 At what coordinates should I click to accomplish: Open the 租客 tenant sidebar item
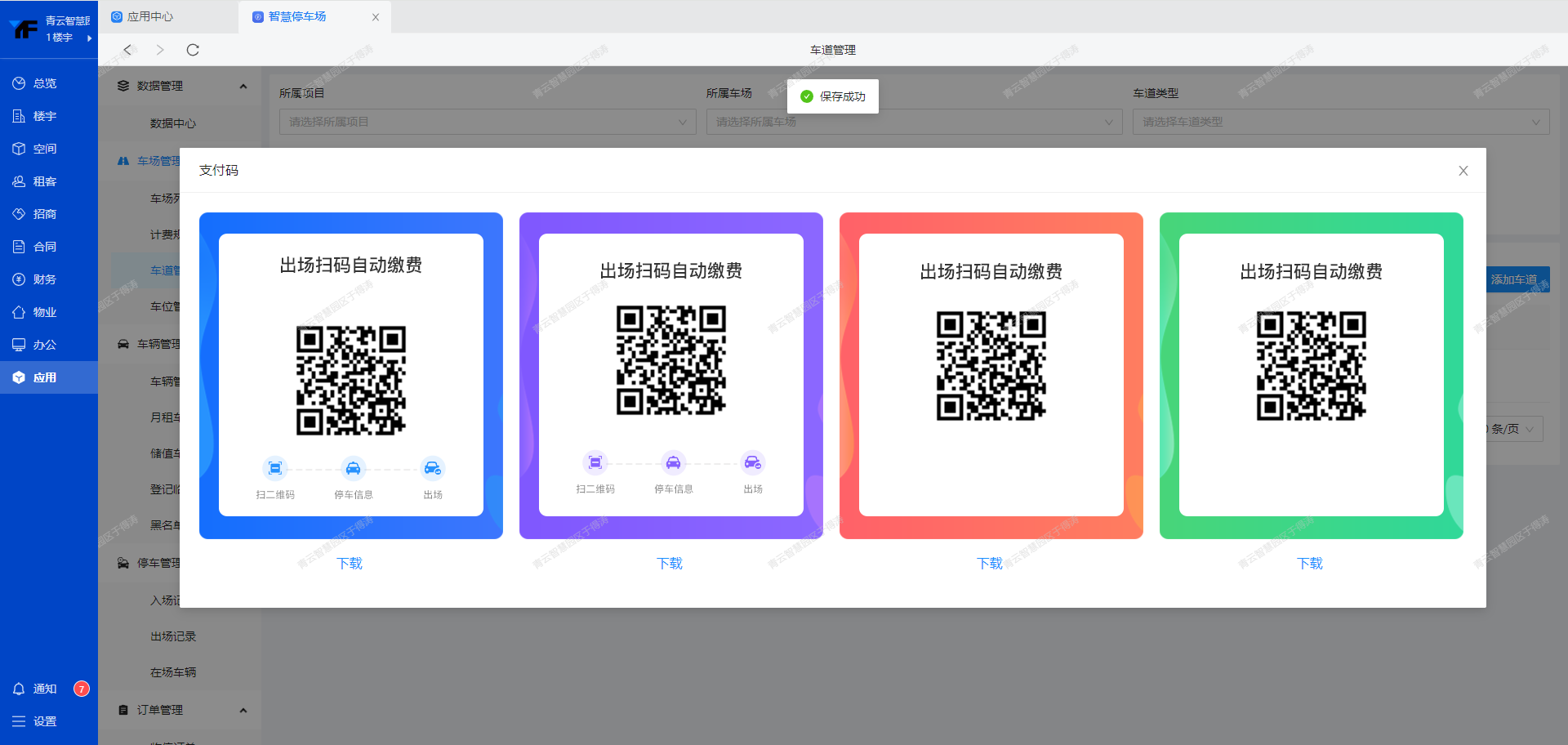click(x=44, y=181)
